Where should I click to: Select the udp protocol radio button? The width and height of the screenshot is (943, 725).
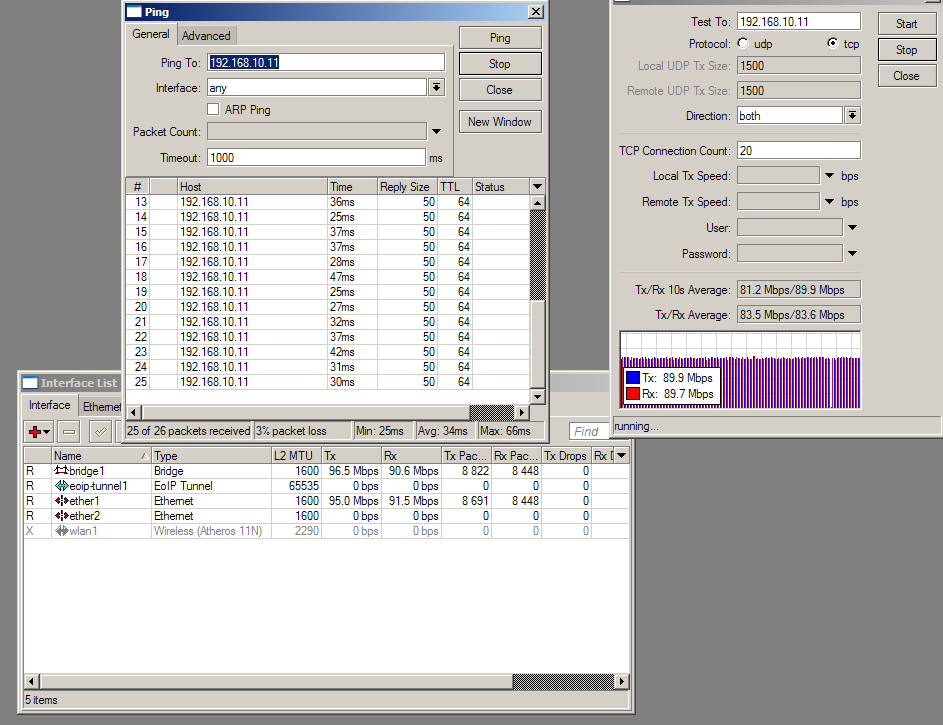tap(743, 44)
